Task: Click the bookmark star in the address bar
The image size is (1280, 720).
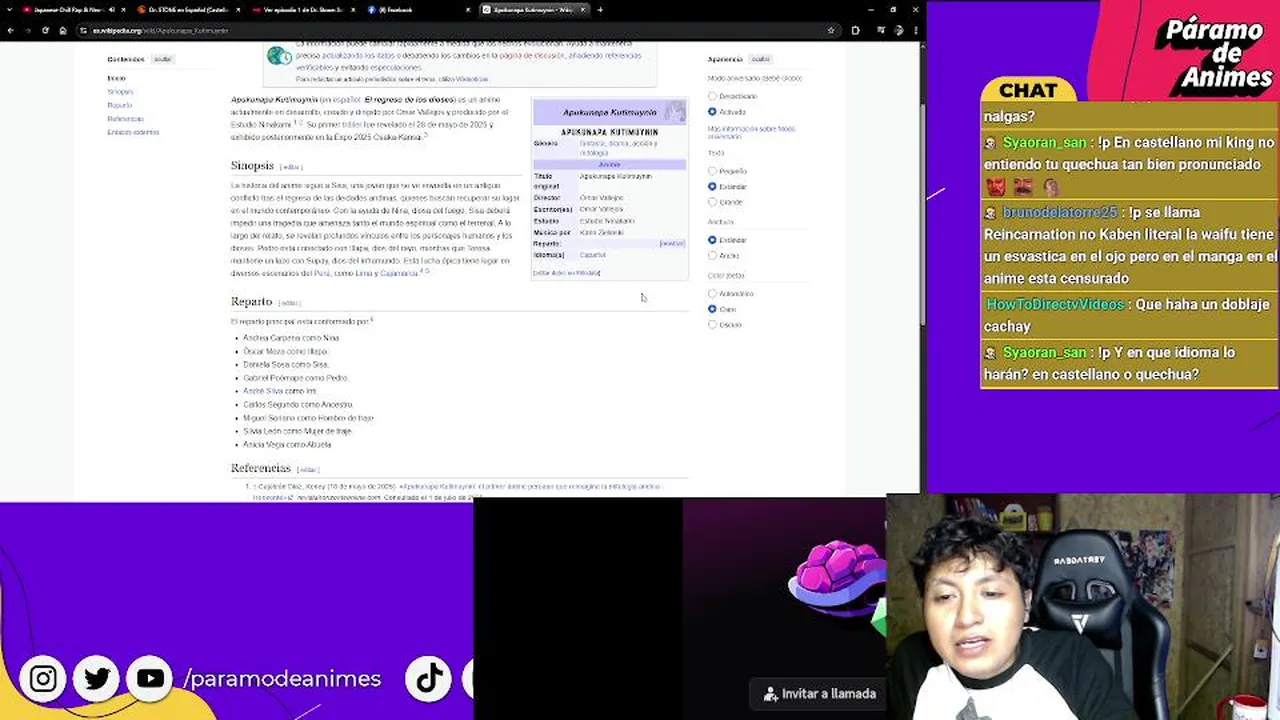Action: pyautogui.click(x=830, y=30)
